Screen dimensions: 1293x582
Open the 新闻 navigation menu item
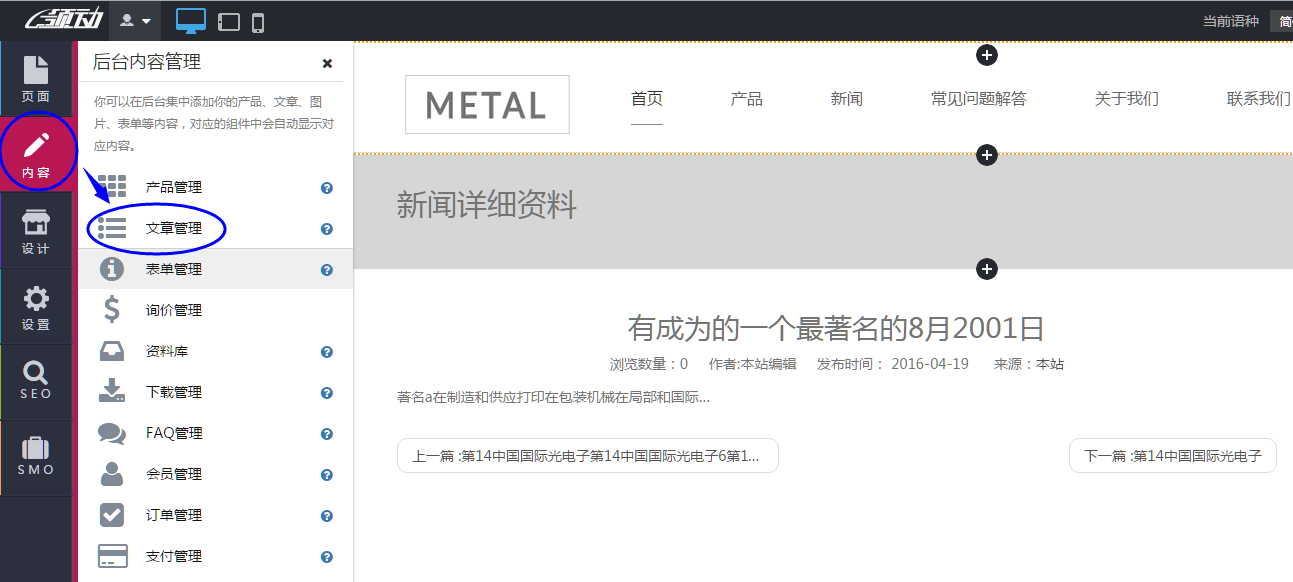coord(846,98)
